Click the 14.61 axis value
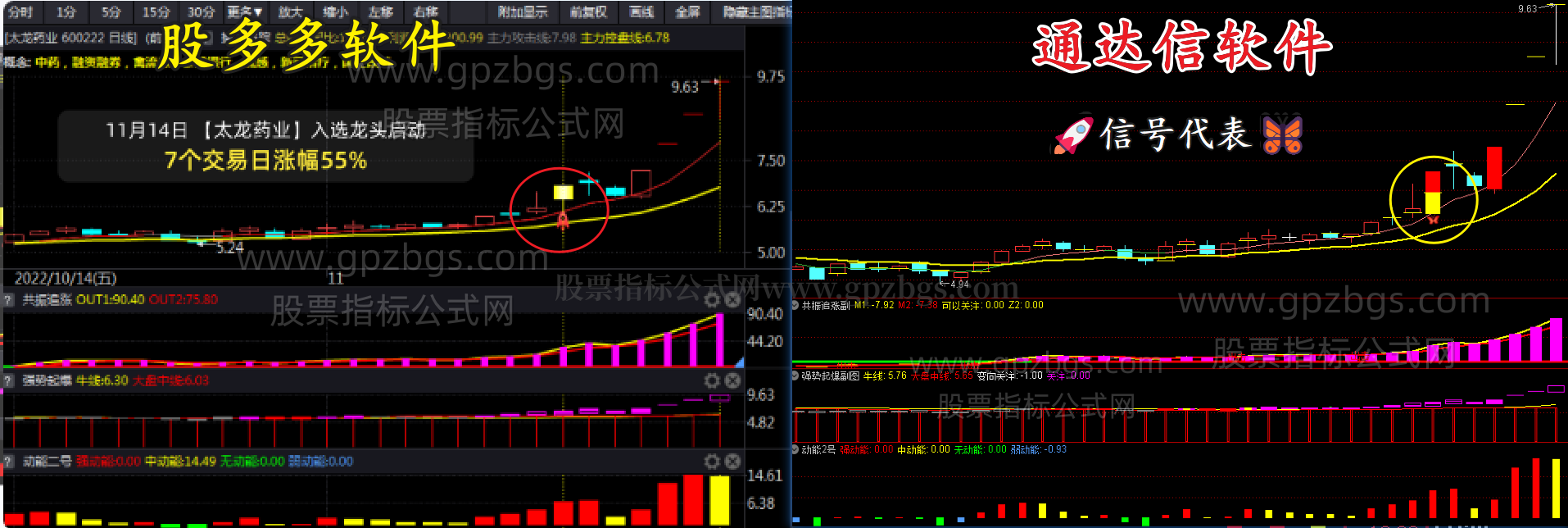The width and height of the screenshot is (1568, 528). (765, 476)
